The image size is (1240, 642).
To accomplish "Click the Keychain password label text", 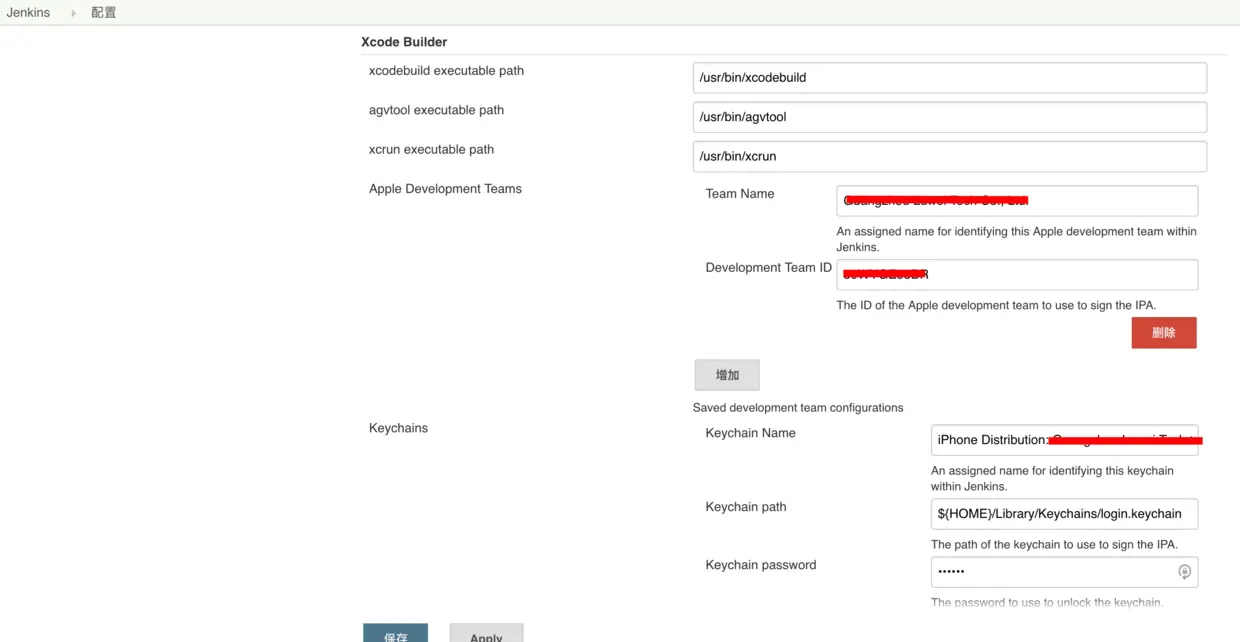I will pos(760,565).
